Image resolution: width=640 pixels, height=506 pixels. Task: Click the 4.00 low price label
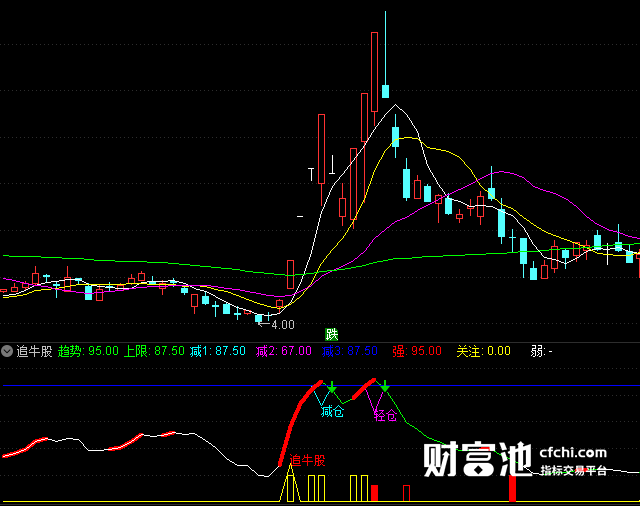283,325
